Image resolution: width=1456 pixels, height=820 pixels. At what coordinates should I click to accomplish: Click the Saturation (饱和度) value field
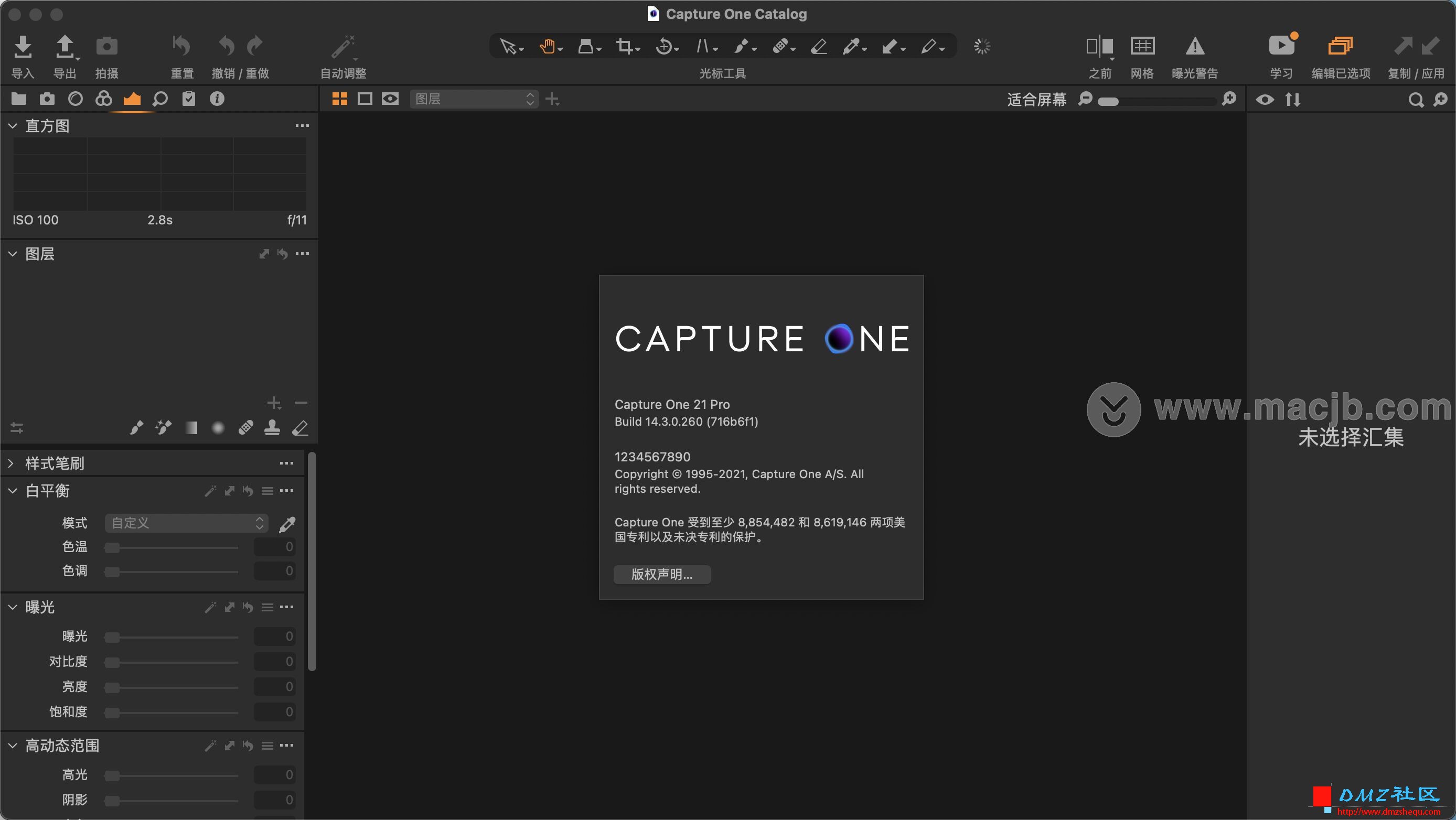pos(275,711)
